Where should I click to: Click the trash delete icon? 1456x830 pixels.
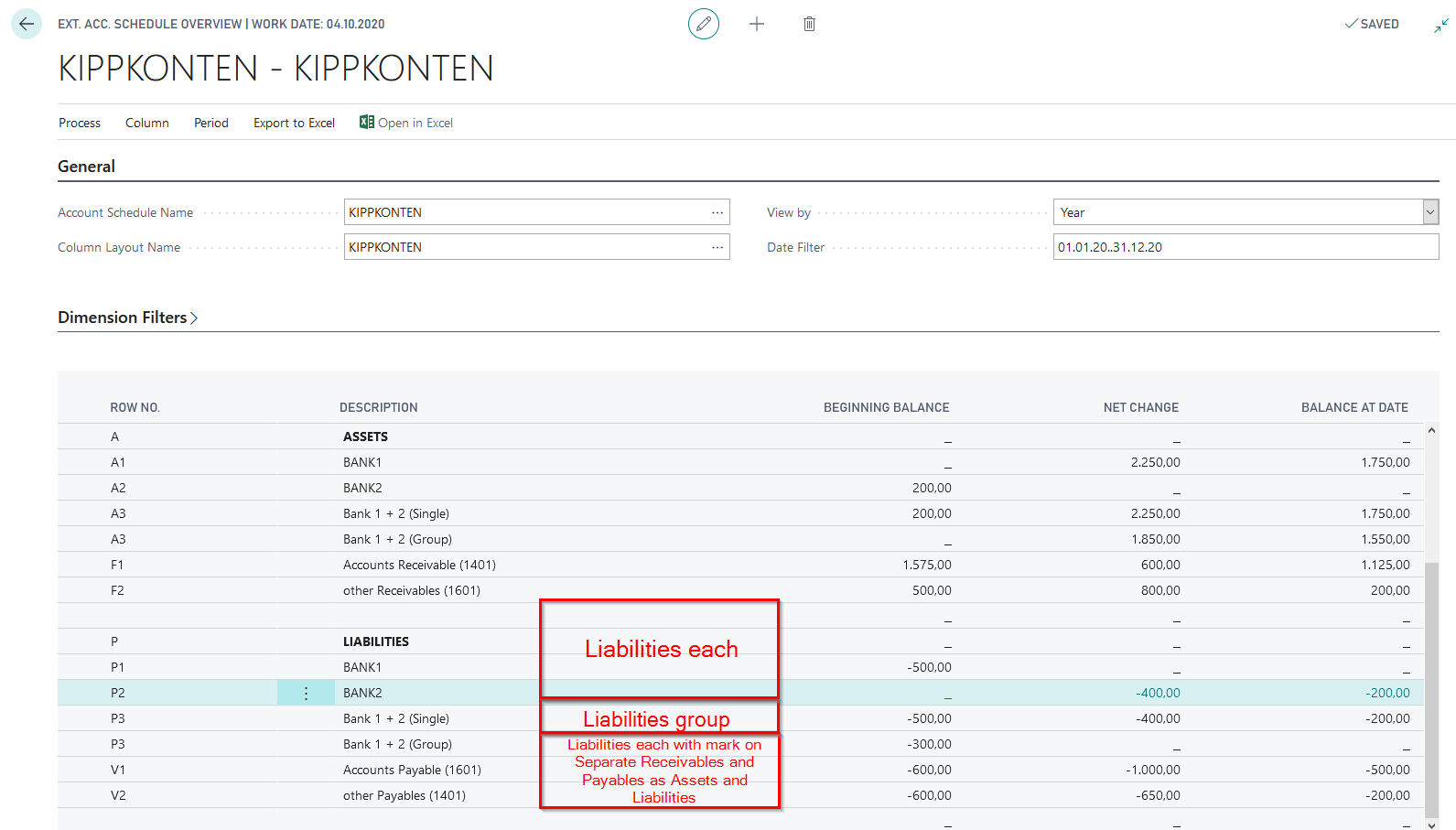tap(809, 24)
